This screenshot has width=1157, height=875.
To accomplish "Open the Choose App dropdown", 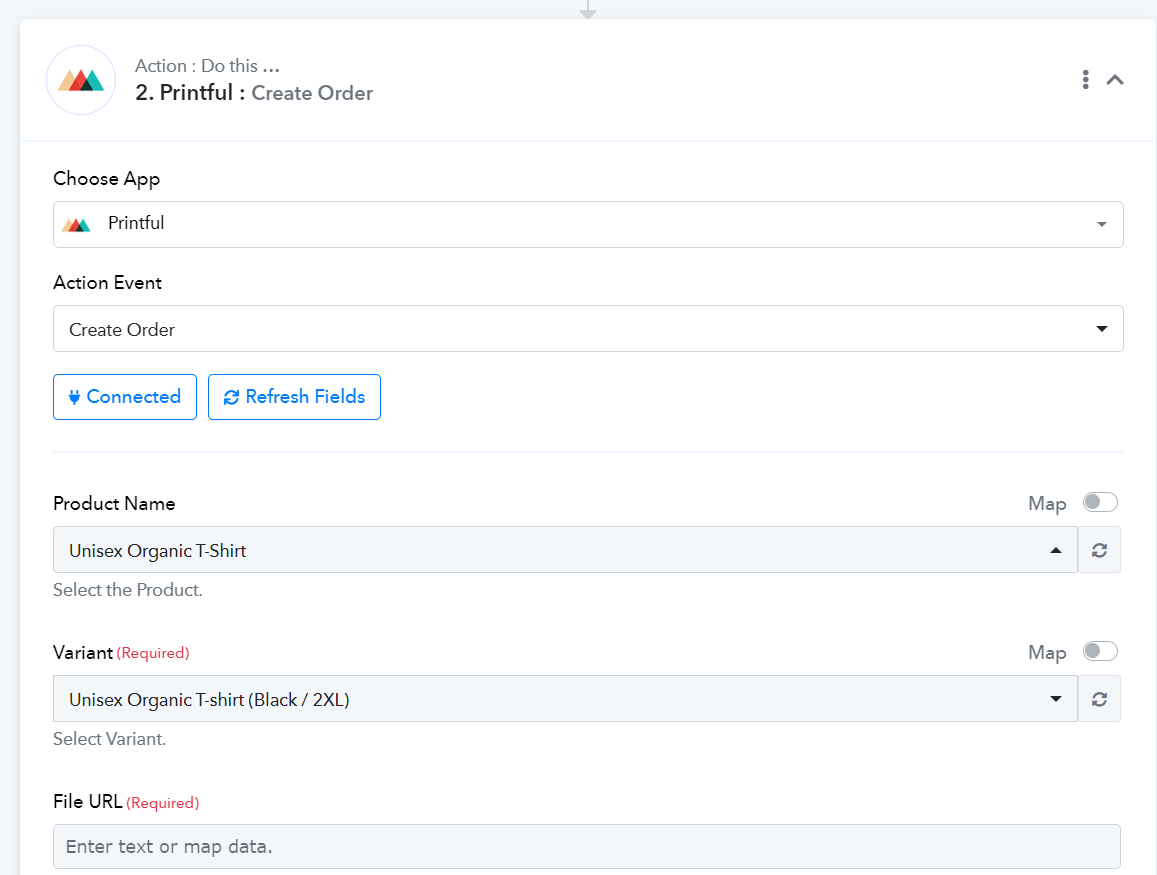I will [587, 224].
